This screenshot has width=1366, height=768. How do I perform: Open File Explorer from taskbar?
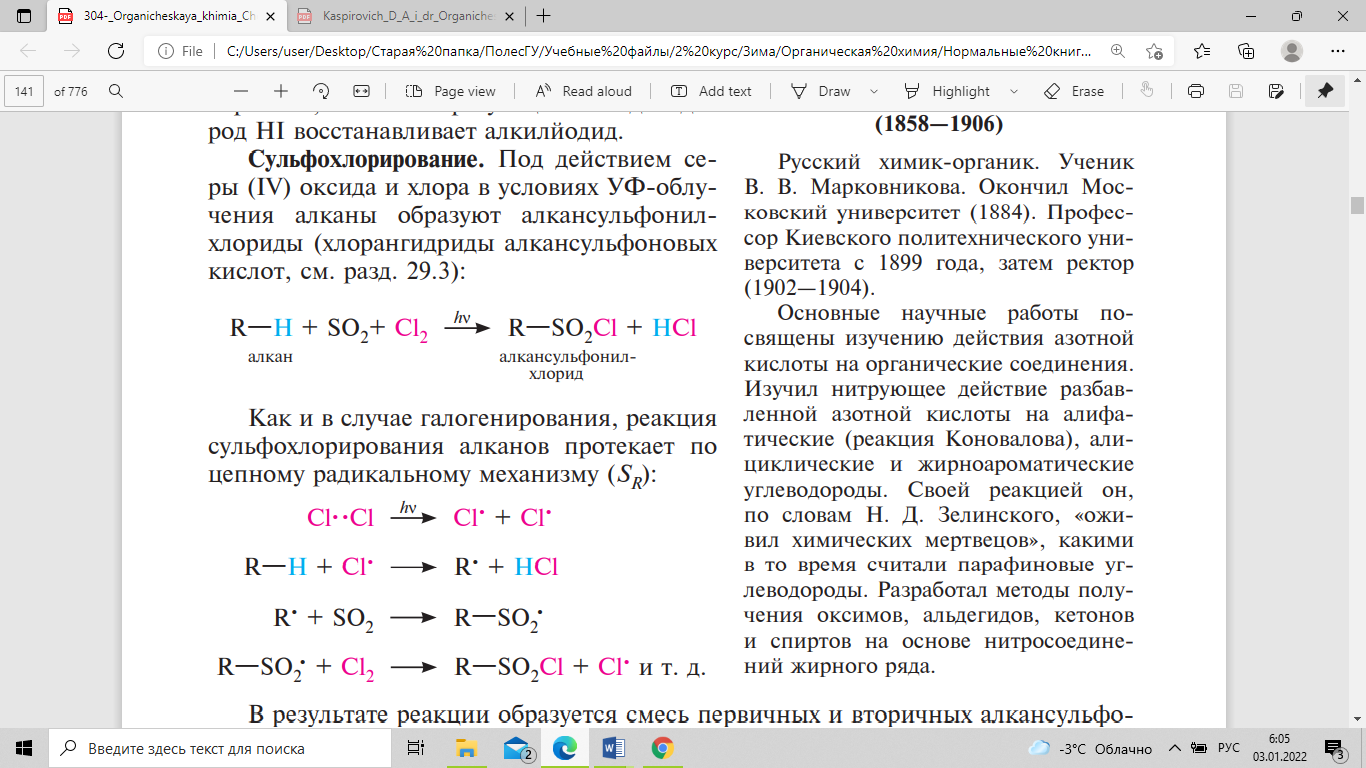tap(466, 748)
